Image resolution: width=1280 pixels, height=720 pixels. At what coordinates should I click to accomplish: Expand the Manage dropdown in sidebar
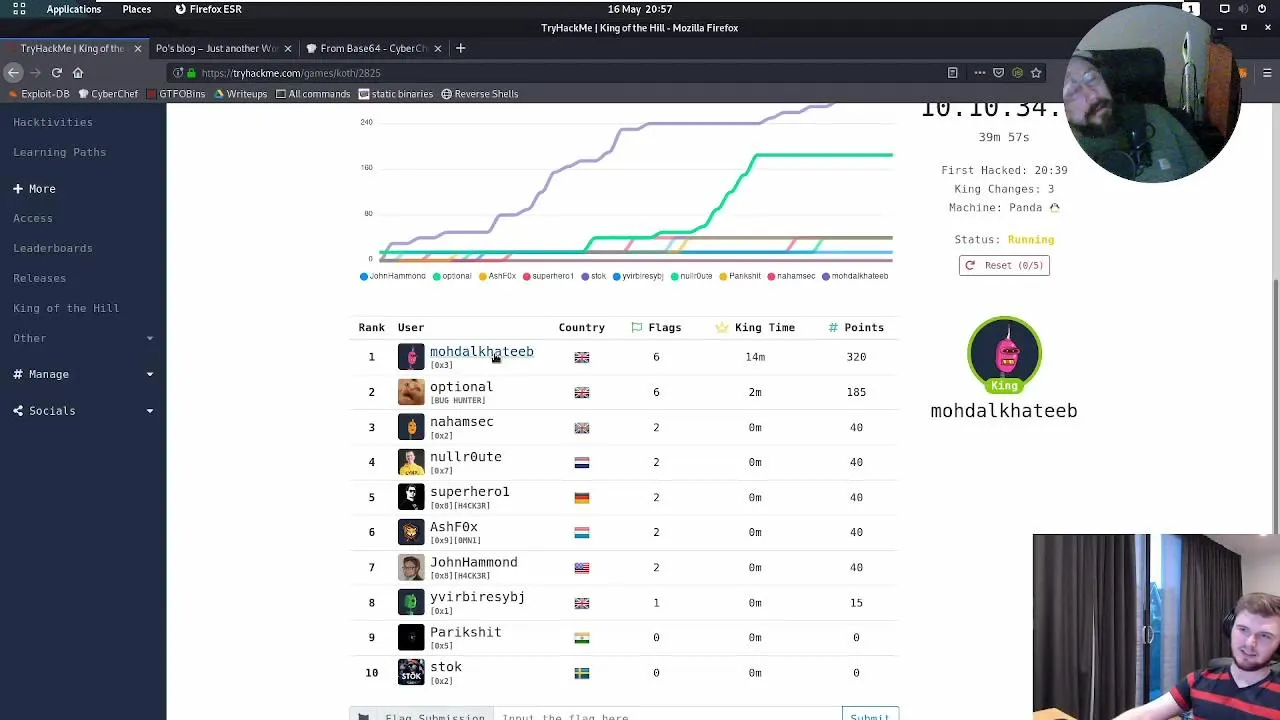(83, 374)
